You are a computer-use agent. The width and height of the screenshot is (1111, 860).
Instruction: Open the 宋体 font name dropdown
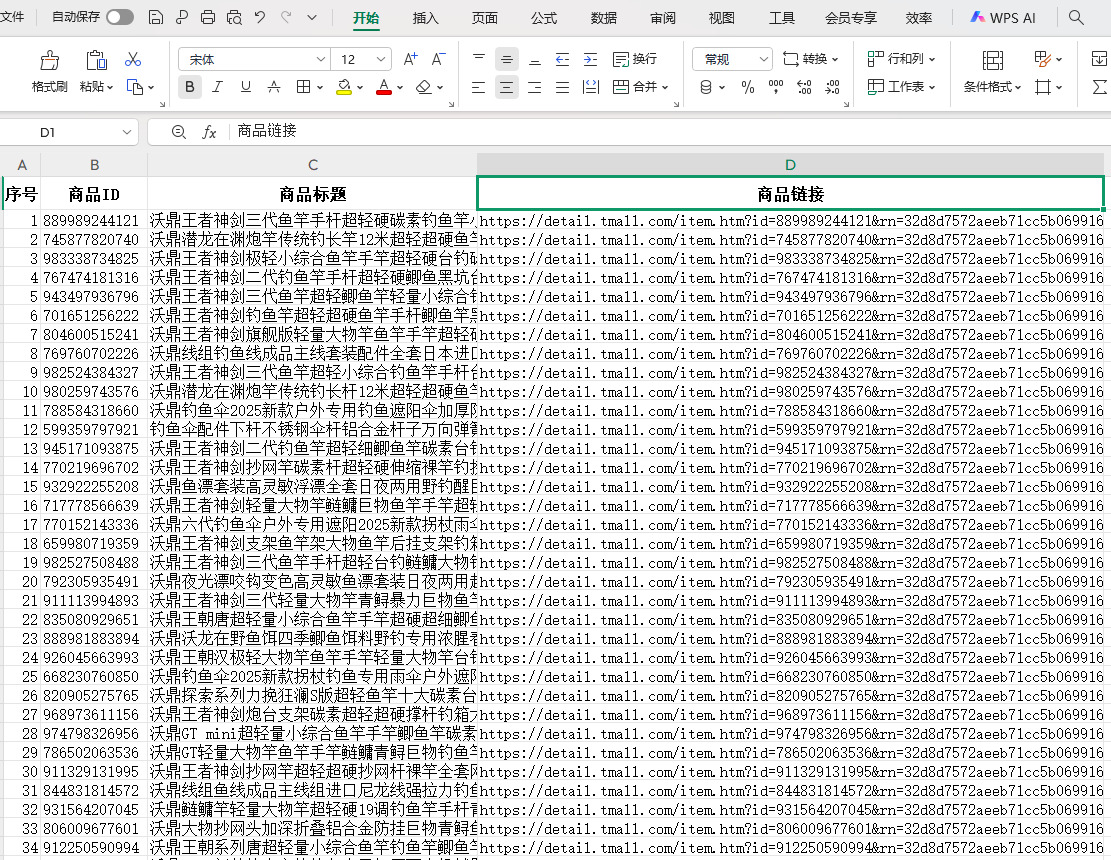point(320,60)
